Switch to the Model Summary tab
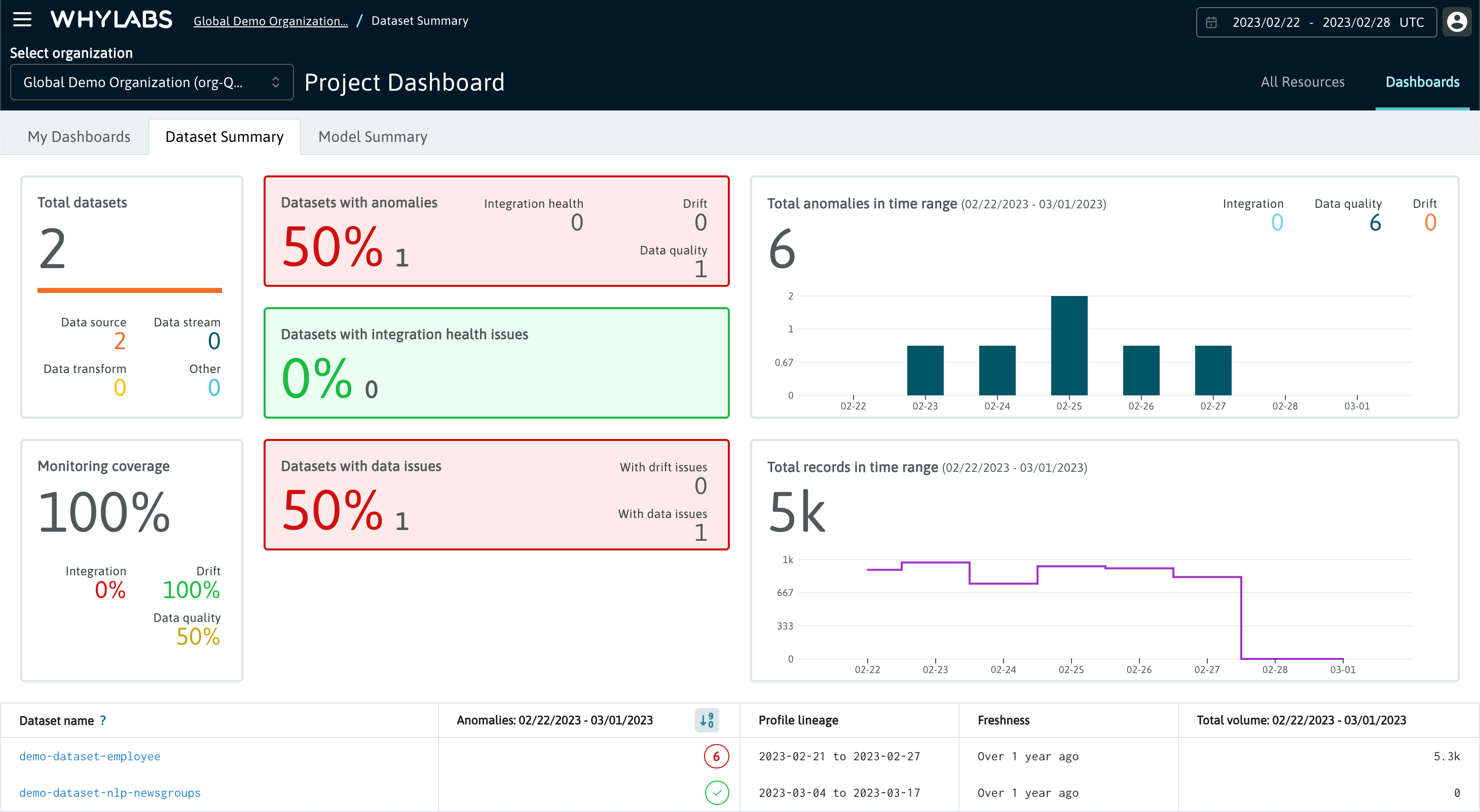This screenshot has width=1480, height=812. coord(373,136)
